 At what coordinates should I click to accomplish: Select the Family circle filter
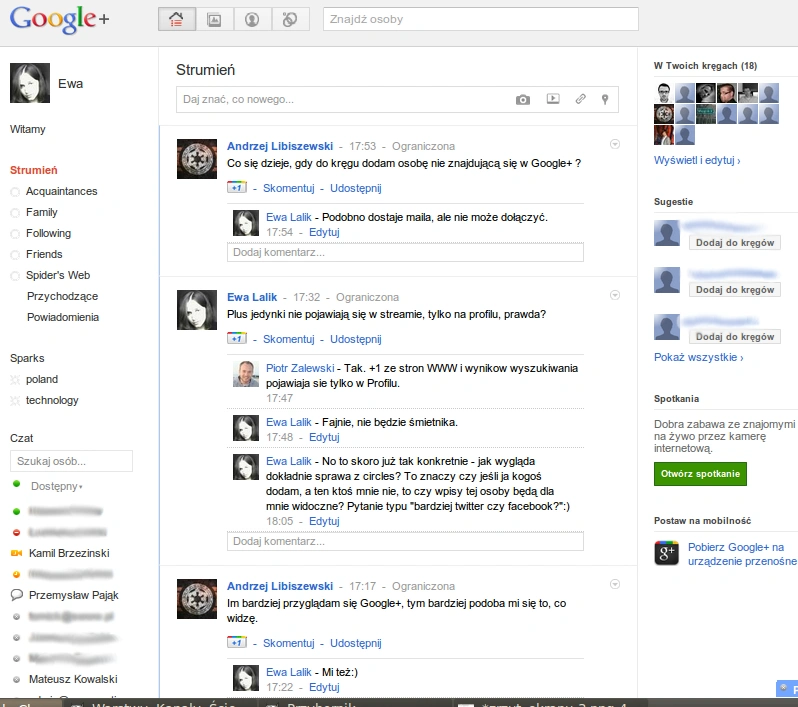point(42,212)
